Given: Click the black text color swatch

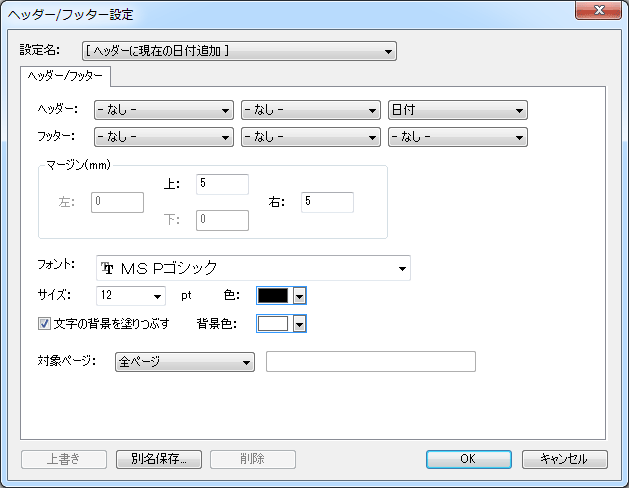Looking at the screenshot, I should (273, 295).
